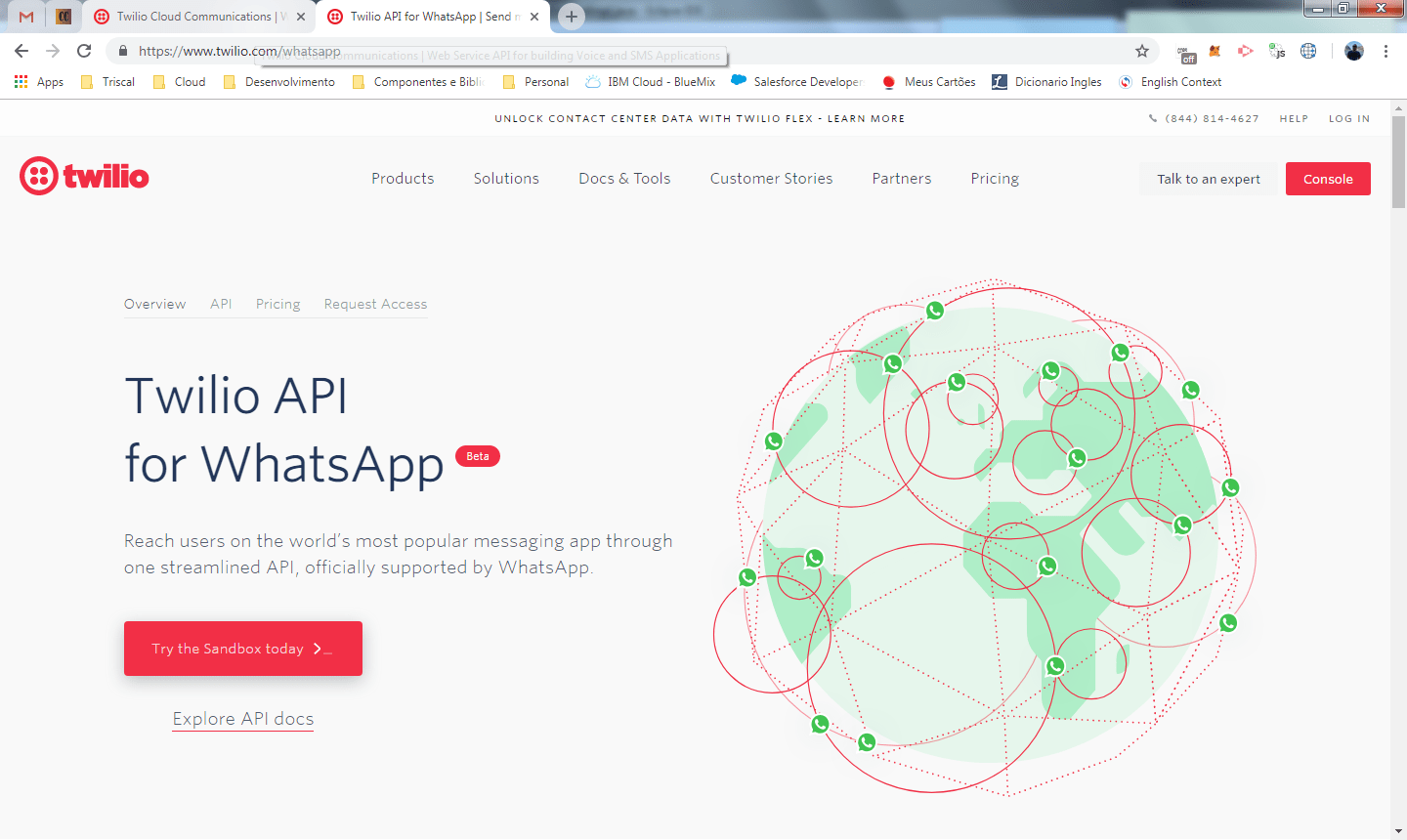Viewport: 1407px width, 840px height.
Task: Close the Twilio API for WhatsApp tab
Action: coord(534,17)
